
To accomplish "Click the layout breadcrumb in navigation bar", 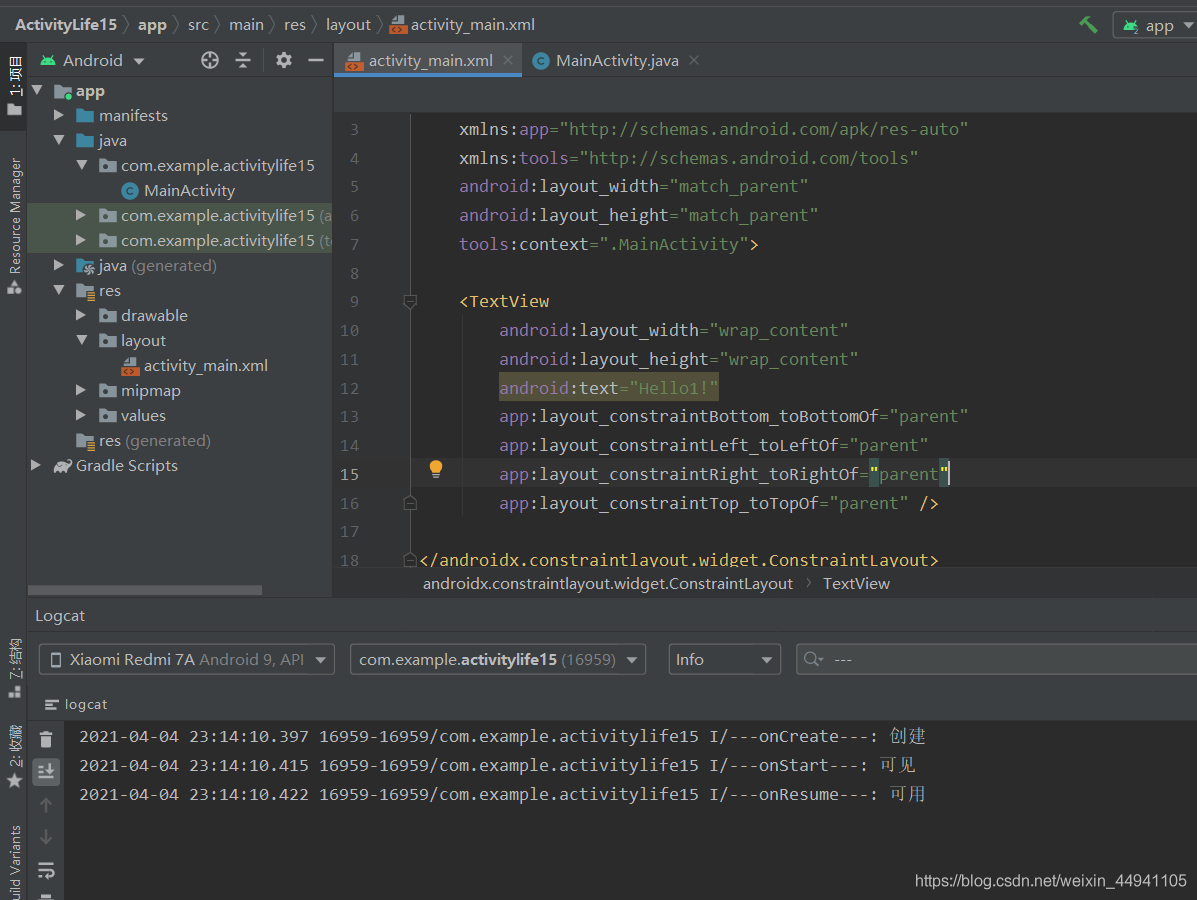I will 348,25.
